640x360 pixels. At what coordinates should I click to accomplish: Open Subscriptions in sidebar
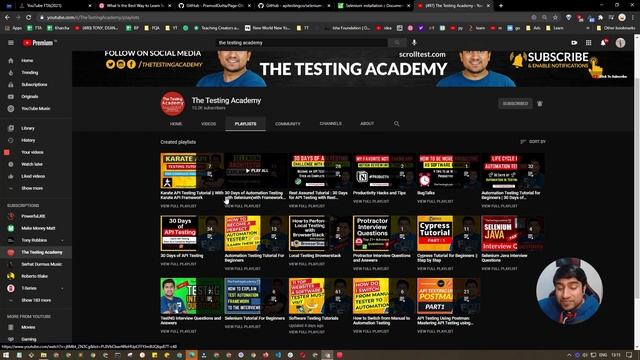click(x=36, y=84)
